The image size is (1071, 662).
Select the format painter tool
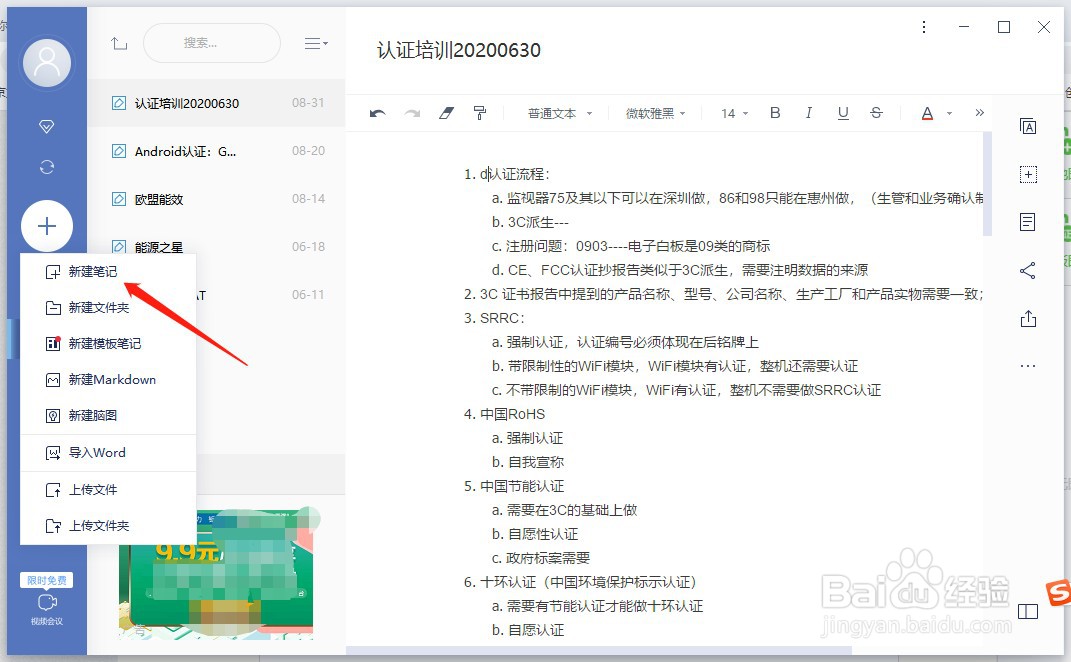tap(480, 113)
